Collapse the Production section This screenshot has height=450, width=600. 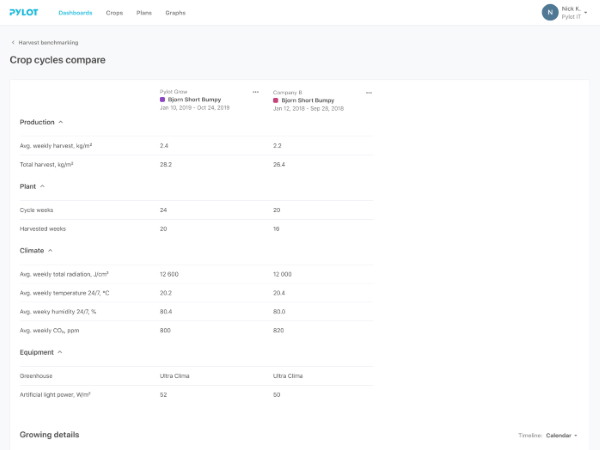pyautogui.click(x=60, y=122)
